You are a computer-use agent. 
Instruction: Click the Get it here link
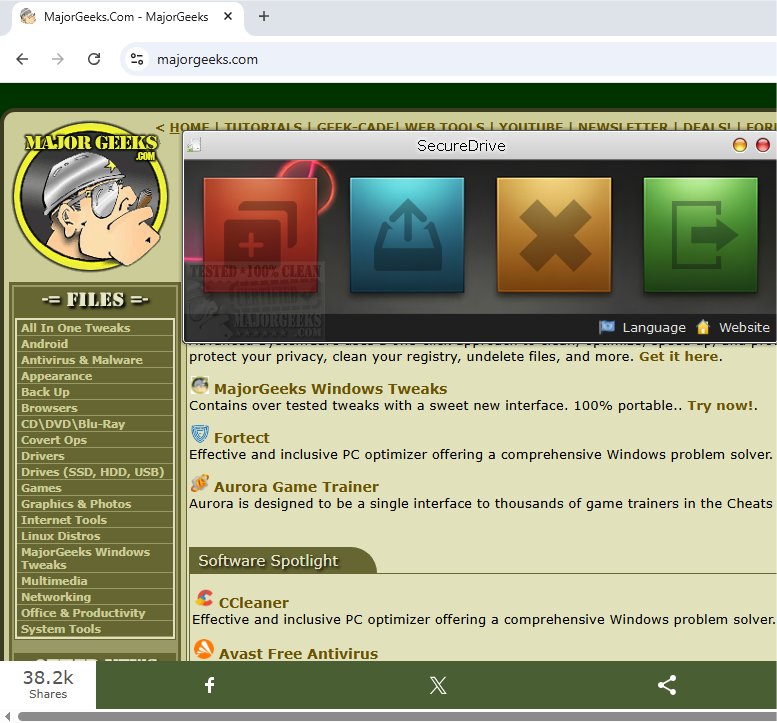[x=679, y=357]
